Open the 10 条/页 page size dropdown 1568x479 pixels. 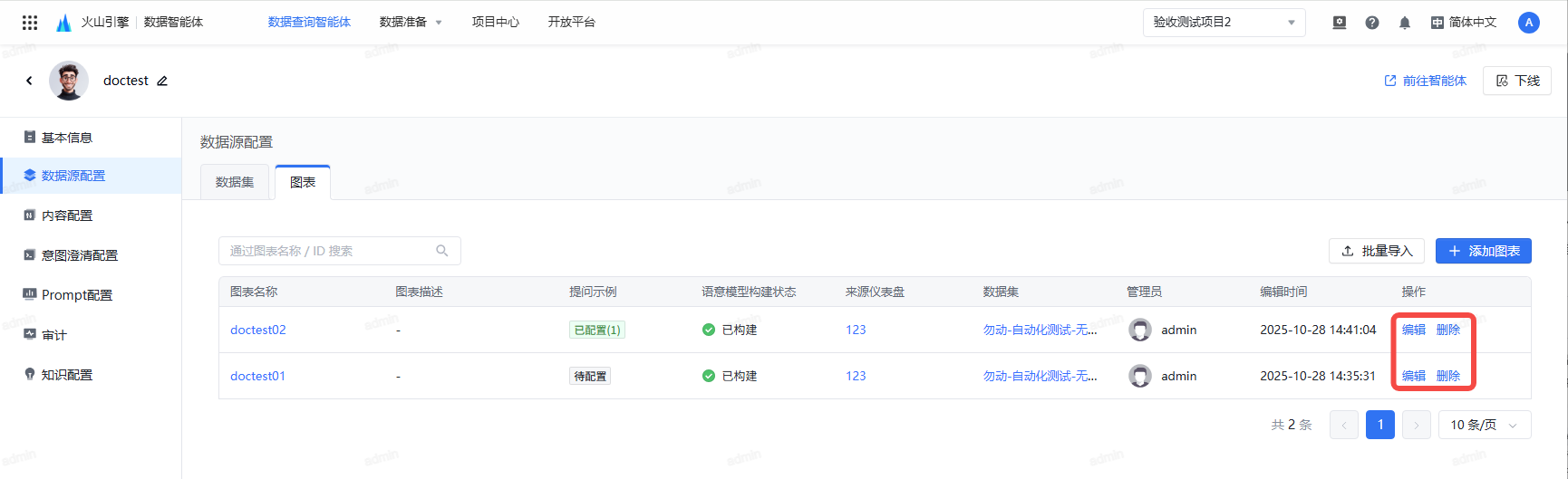click(1484, 425)
